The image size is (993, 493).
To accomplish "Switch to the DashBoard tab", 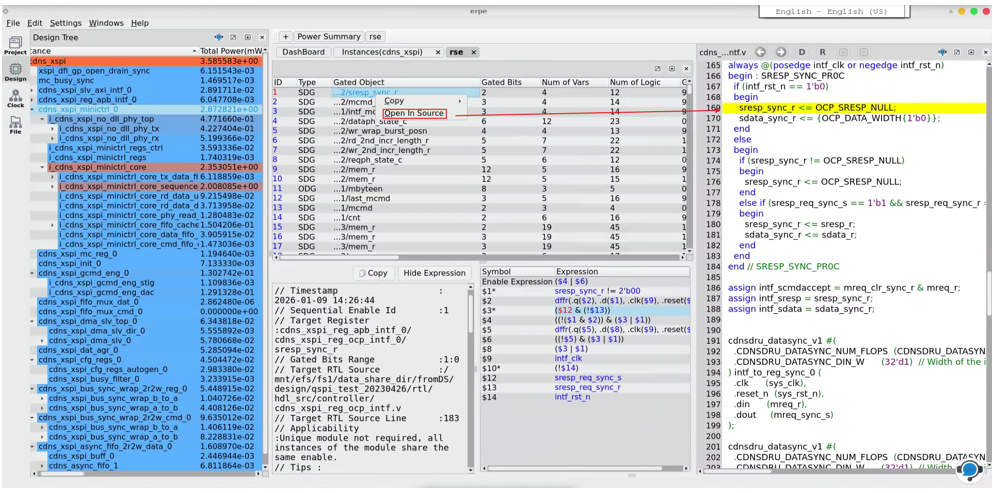I will (x=303, y=52).
